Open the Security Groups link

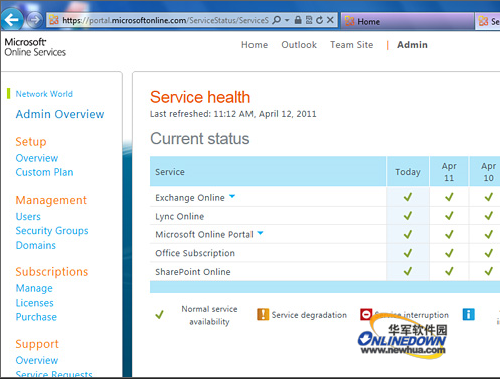[x=52, y=231]
